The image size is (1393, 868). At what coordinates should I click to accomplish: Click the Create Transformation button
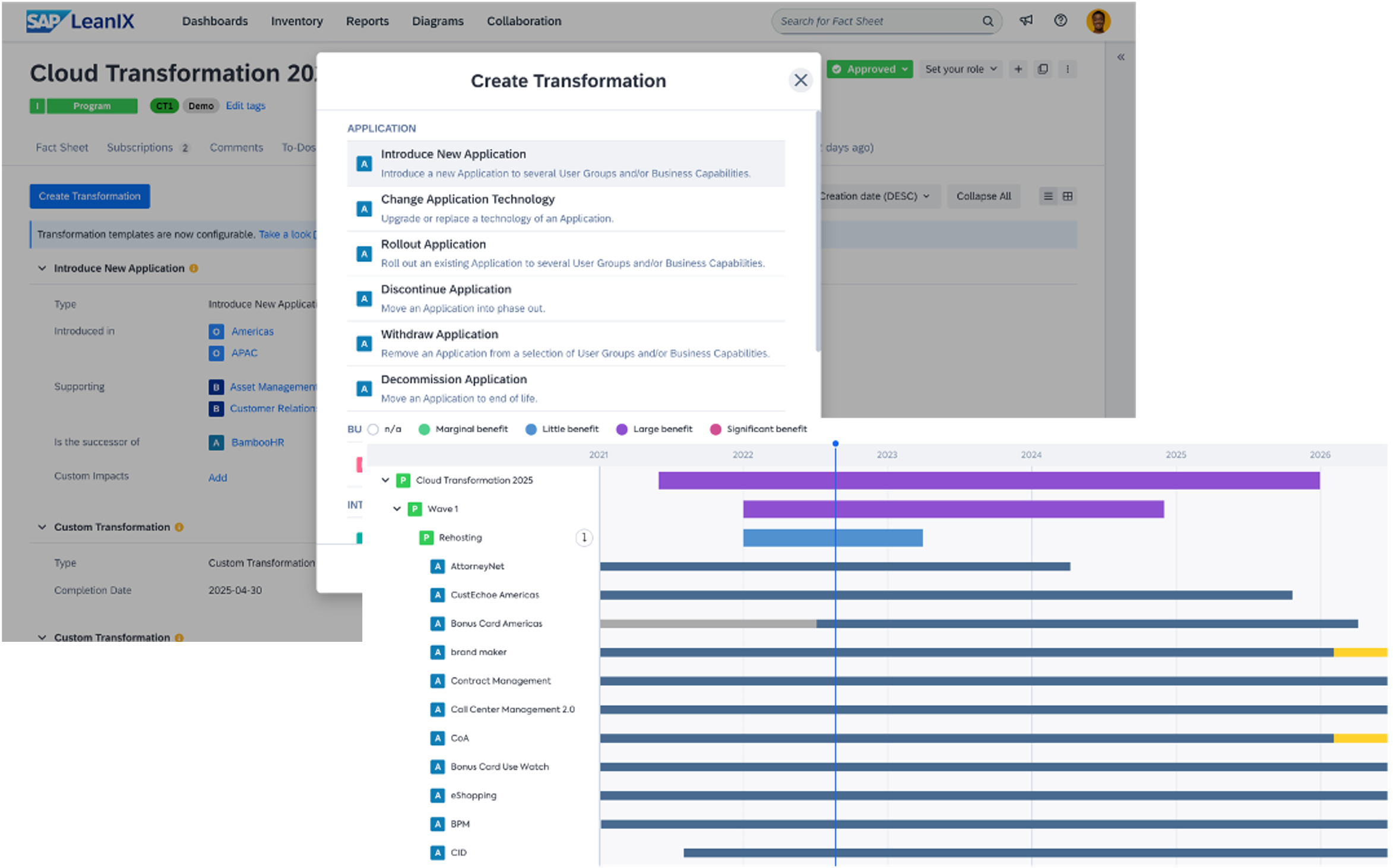pos(90,197)
